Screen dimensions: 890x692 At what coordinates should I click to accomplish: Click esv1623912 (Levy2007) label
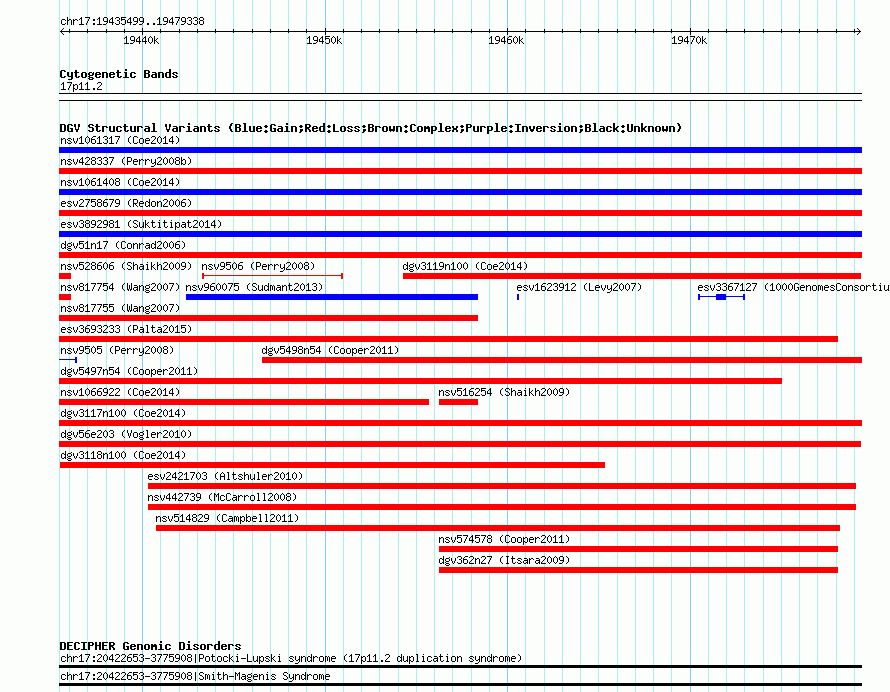pos(579,287)
